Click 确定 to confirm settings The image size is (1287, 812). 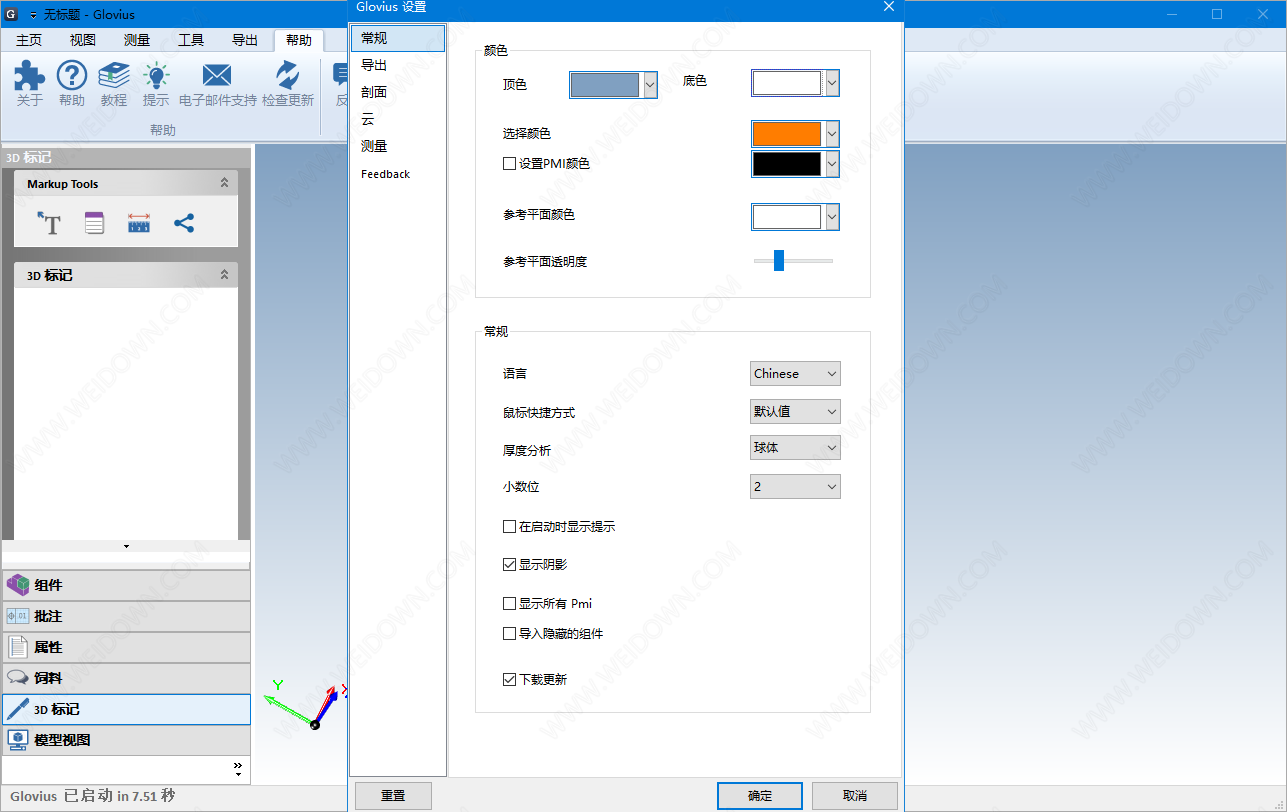point(760,796)
